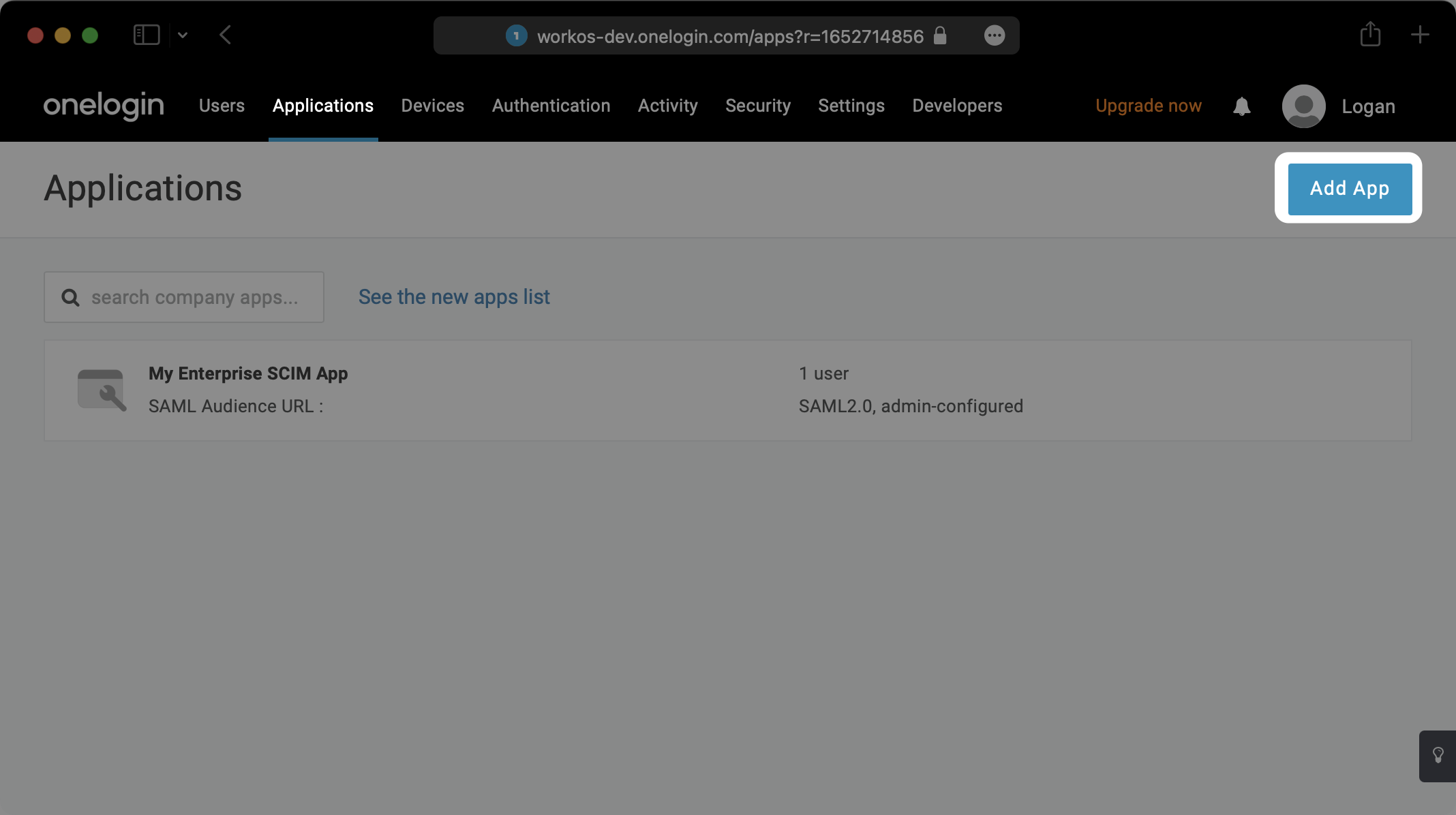This screenshot has width=1456, height=815.
Task: Open the notifications bell
Action: [x=1241, y=106]
